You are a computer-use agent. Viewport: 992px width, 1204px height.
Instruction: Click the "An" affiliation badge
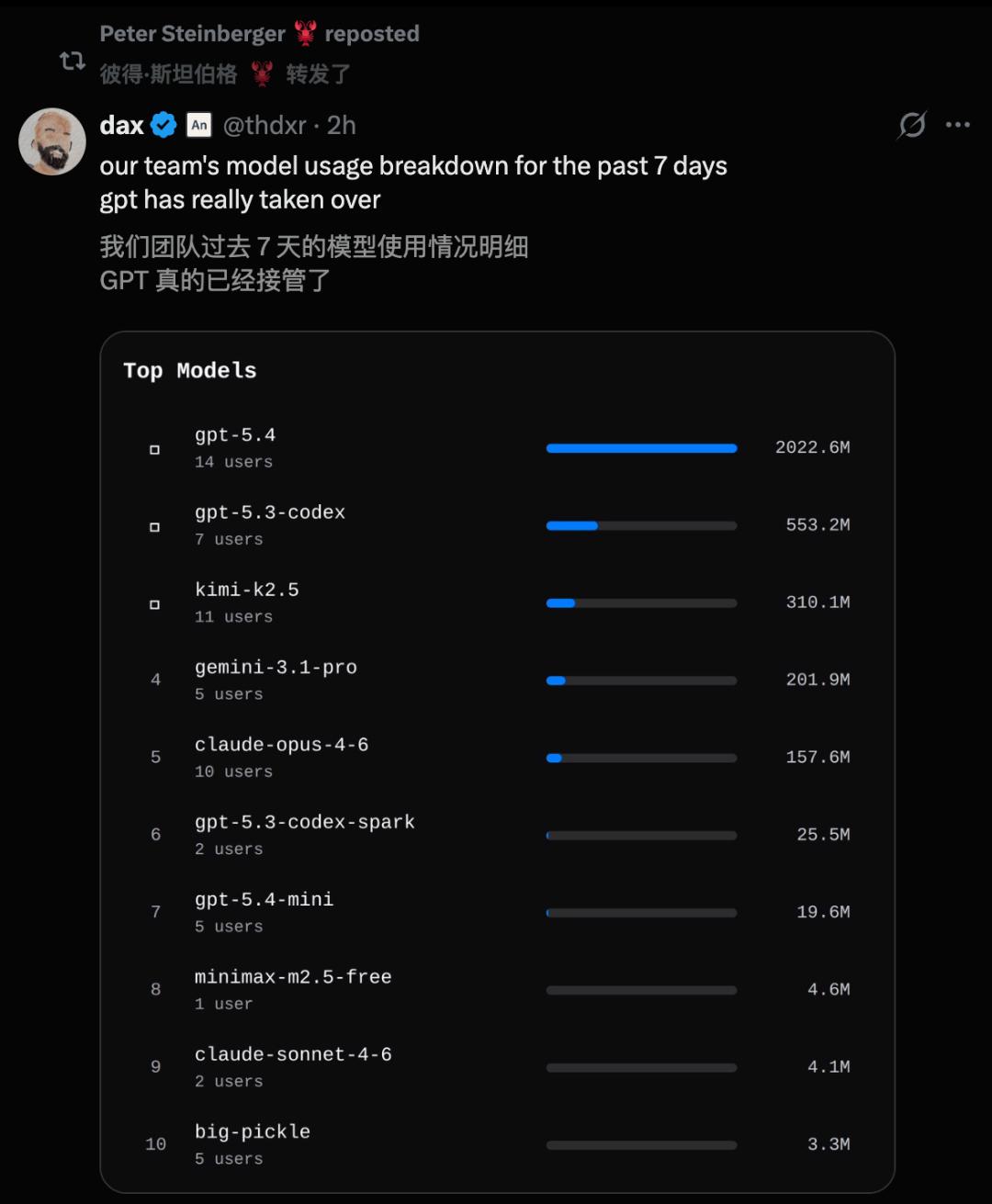199,125
